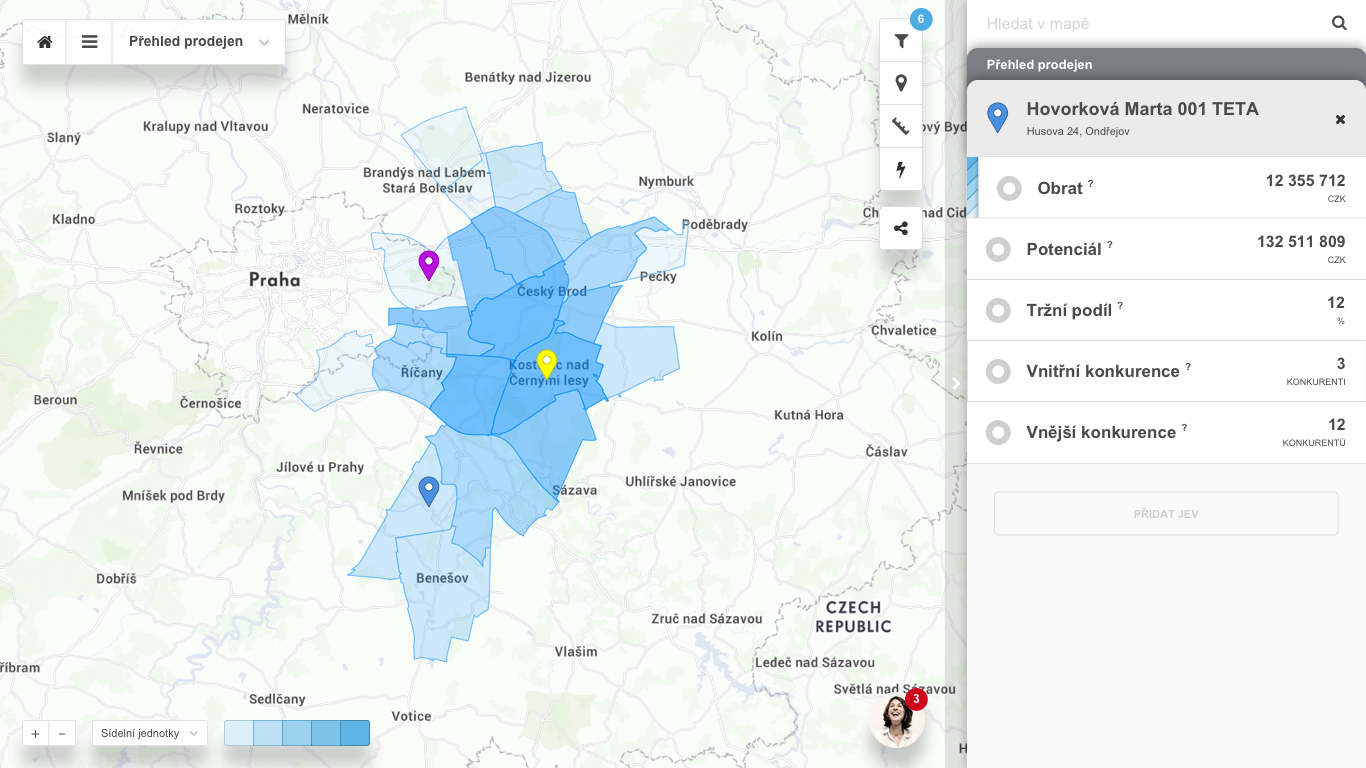Select the Potenciál radio button
1366x768 pixels.
[998, 250]
